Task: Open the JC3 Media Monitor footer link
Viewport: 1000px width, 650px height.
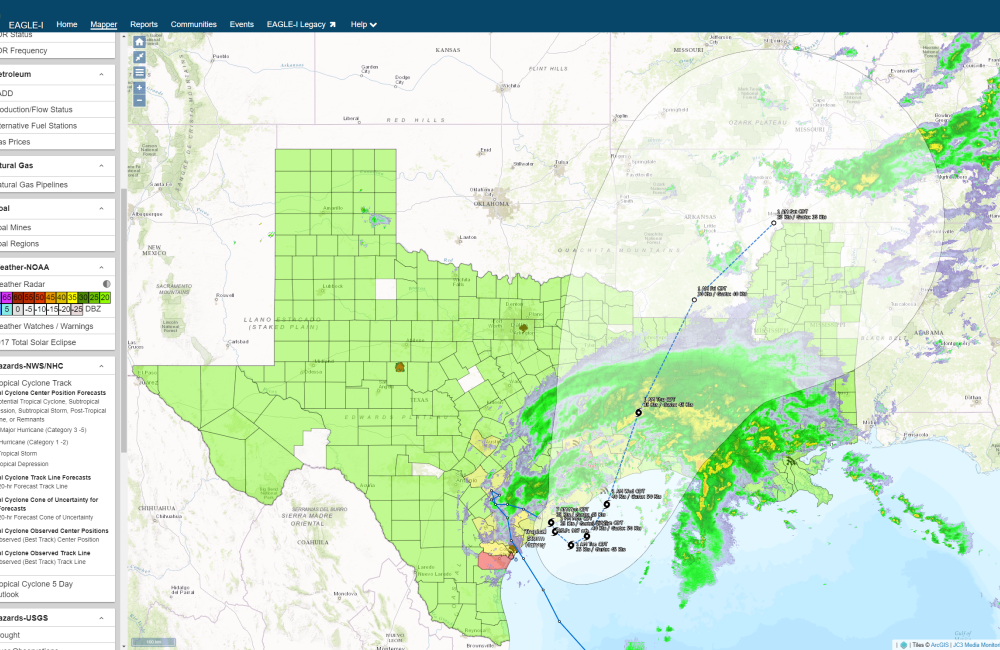Action: 976,645
